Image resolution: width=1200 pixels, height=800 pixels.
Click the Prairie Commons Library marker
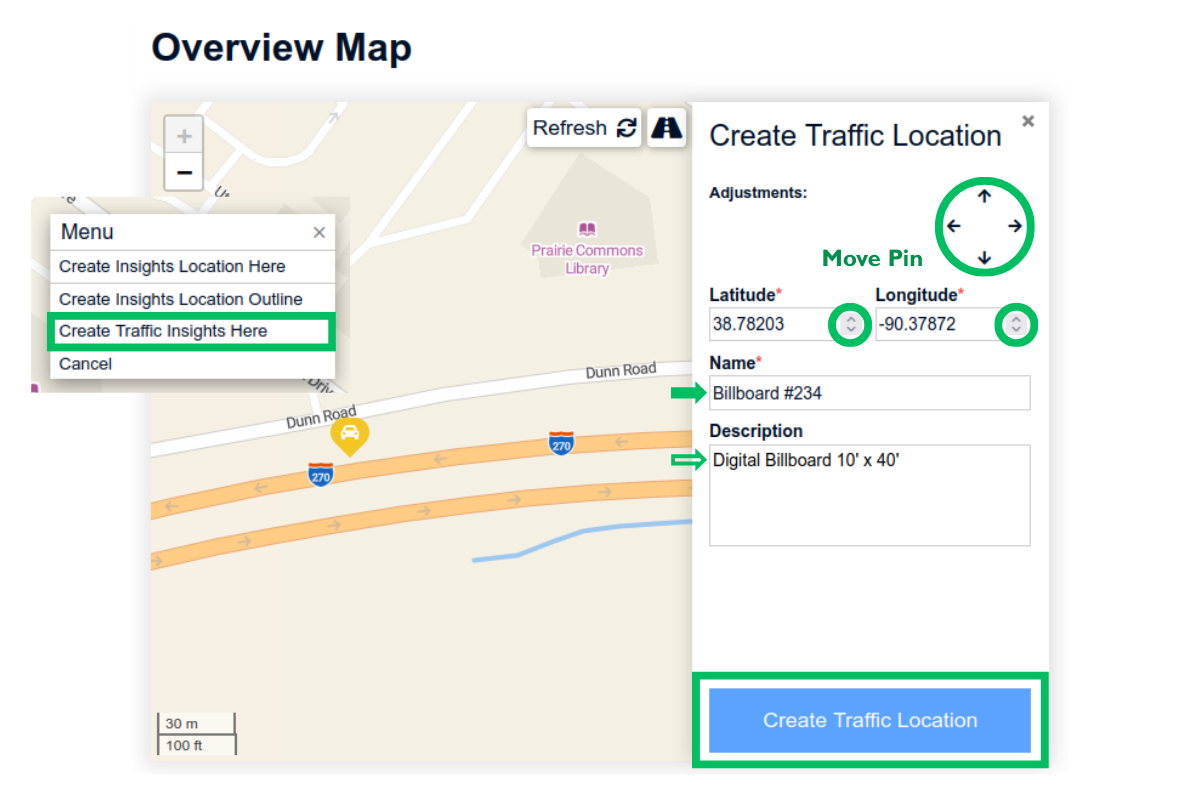point(586,230)
